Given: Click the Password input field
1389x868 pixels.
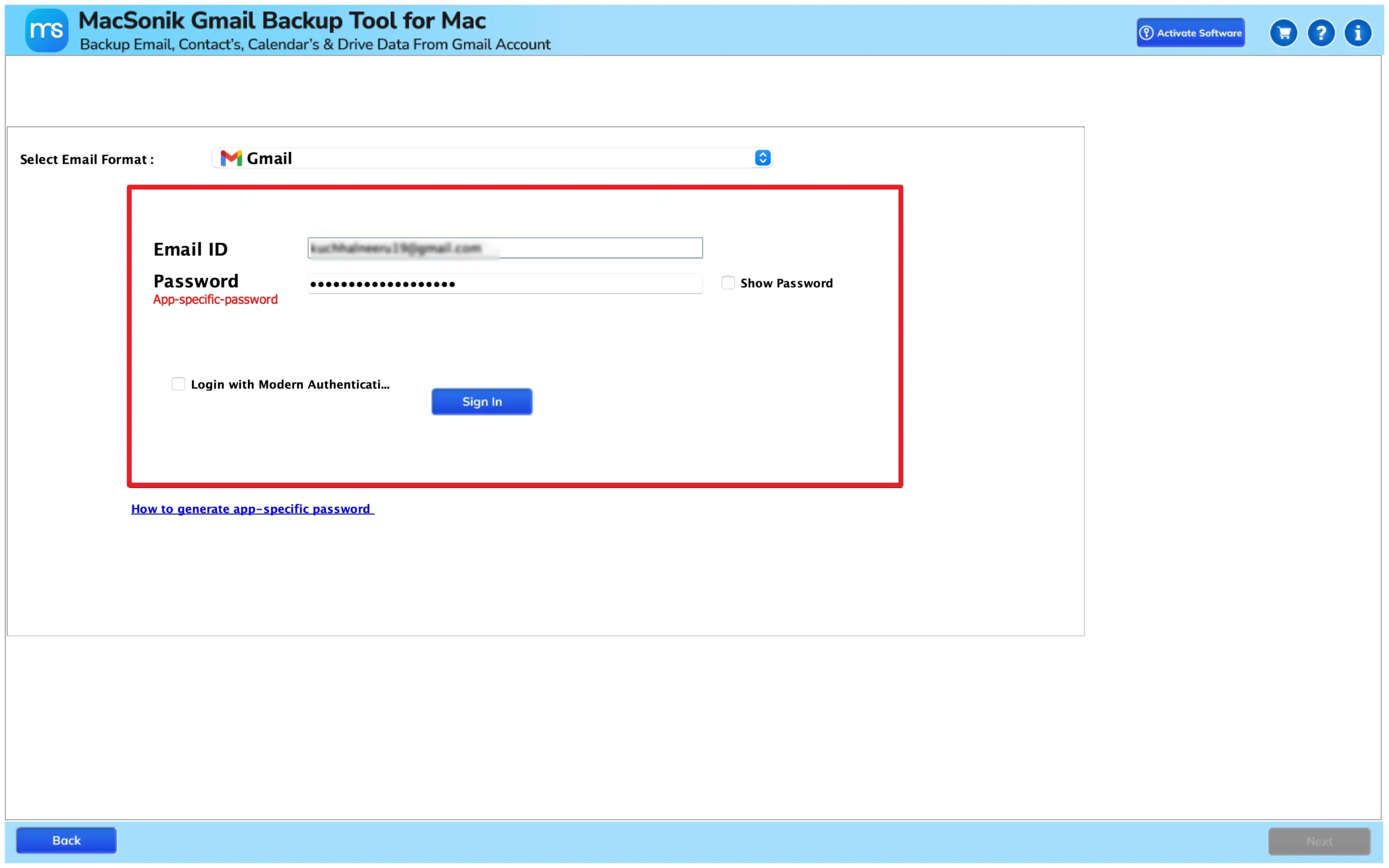Looking at the screenshot, I should click(505, 284).
